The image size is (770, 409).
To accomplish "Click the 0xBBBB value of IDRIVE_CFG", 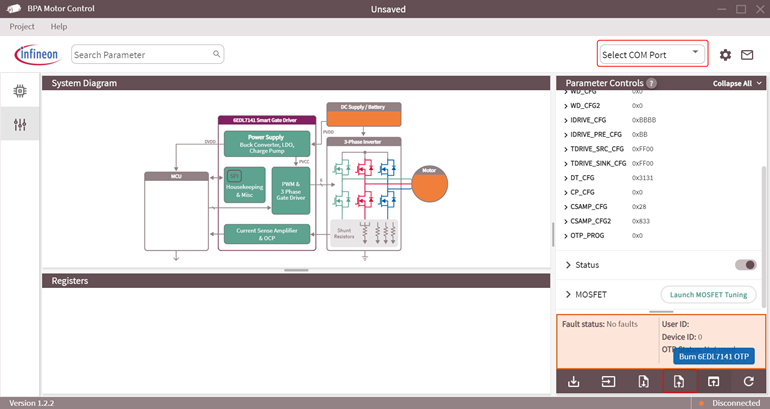I will click(x=644, y=120).
